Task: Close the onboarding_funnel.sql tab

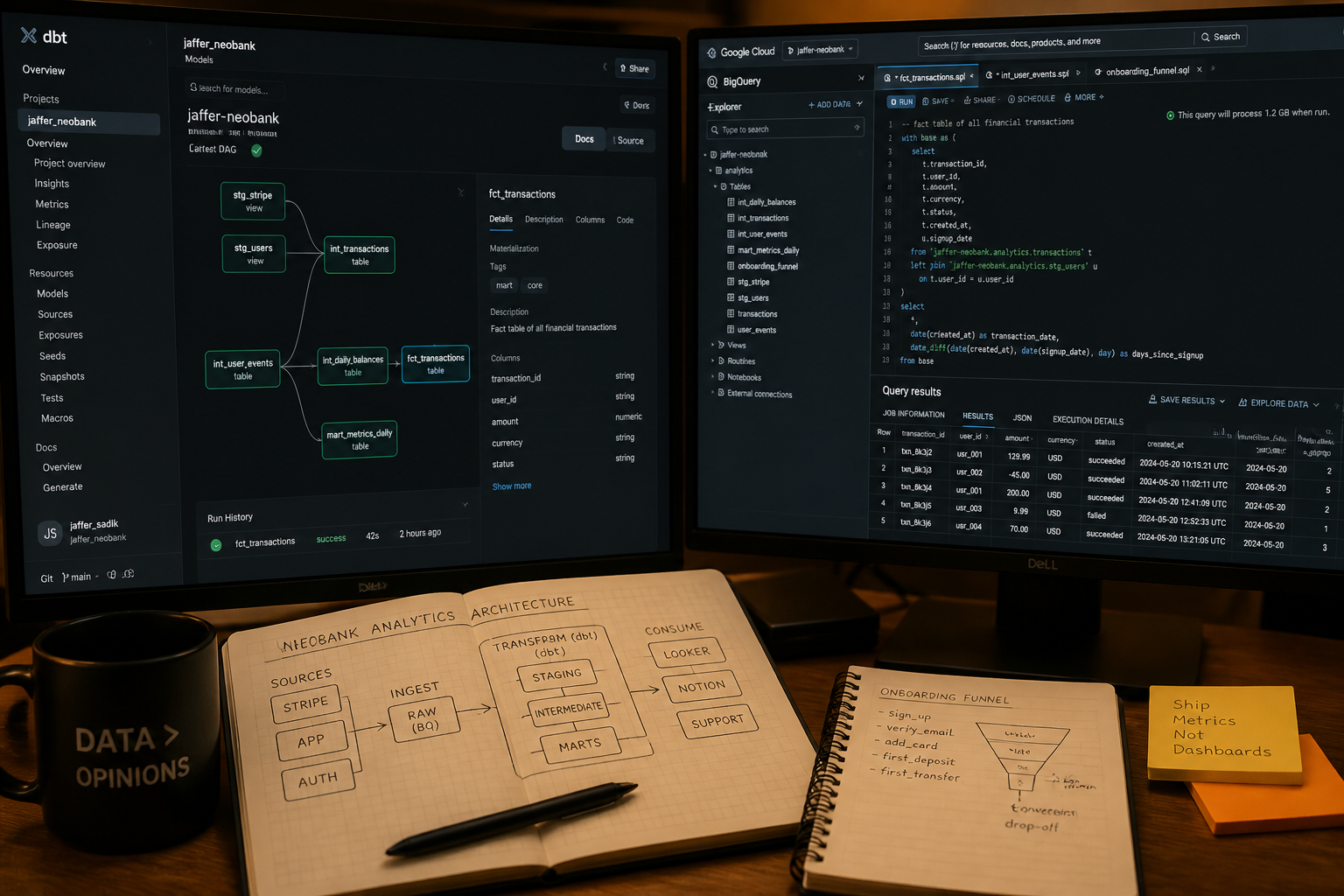Action: coord(1200,70)
